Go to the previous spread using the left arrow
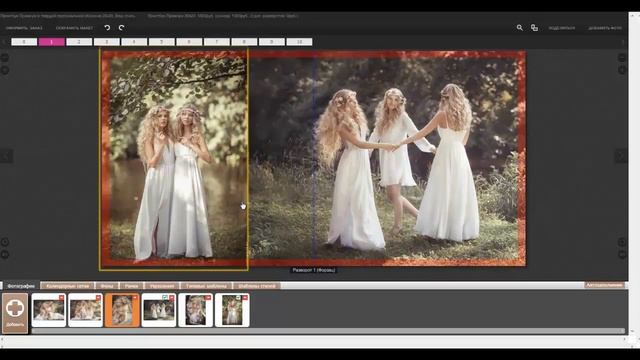The height and width of the screenshot is (360, 640). pos(7,156)
